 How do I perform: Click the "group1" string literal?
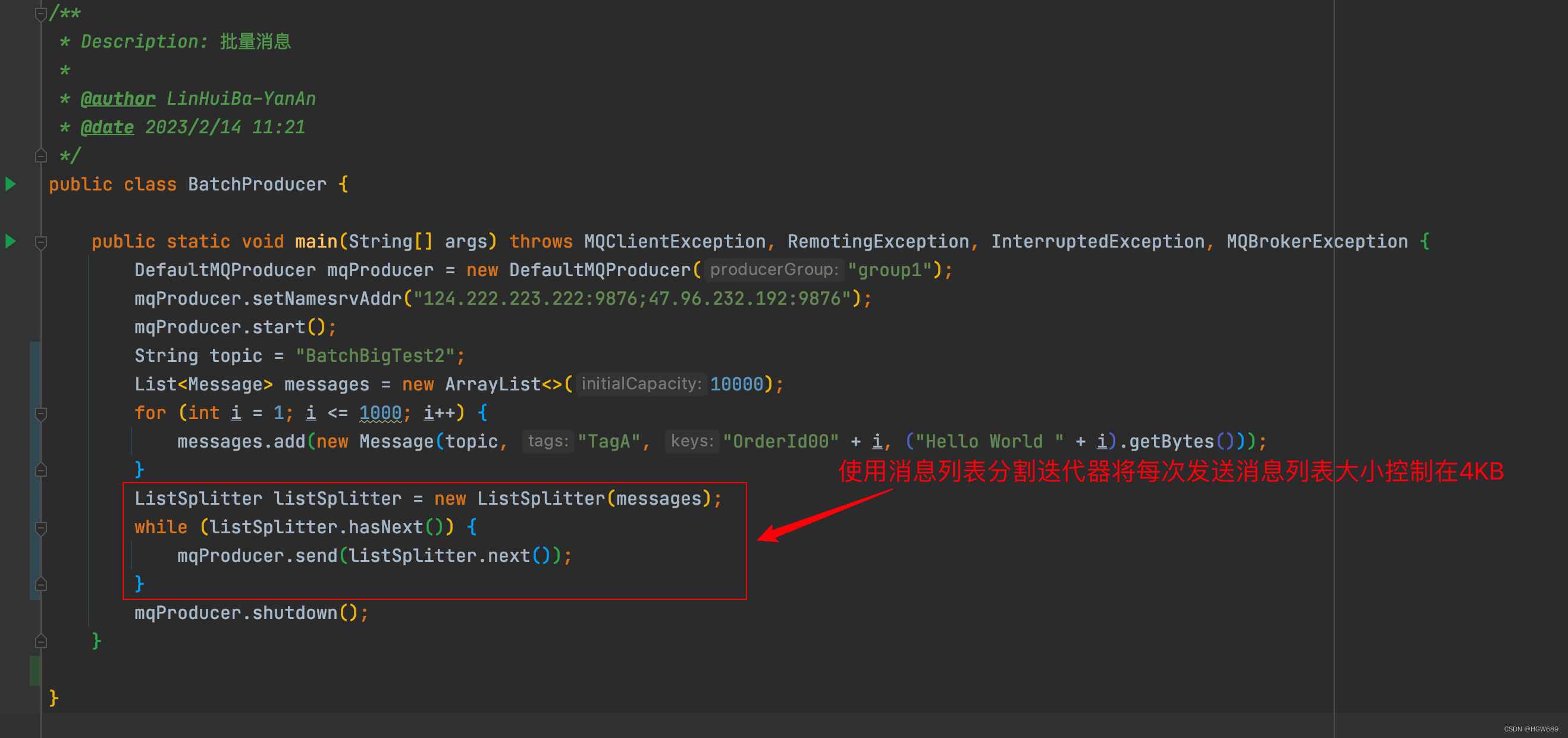890,270
